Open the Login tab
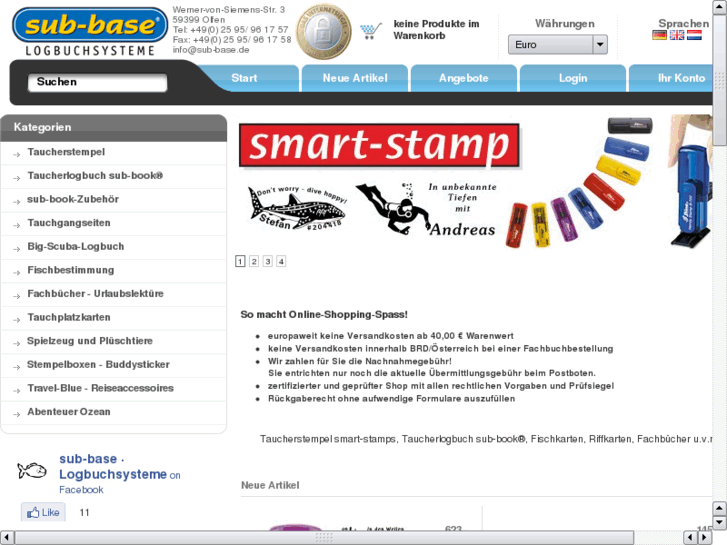Image resolution: width=727 pixels, height=545 pixels. coord(573,78)
